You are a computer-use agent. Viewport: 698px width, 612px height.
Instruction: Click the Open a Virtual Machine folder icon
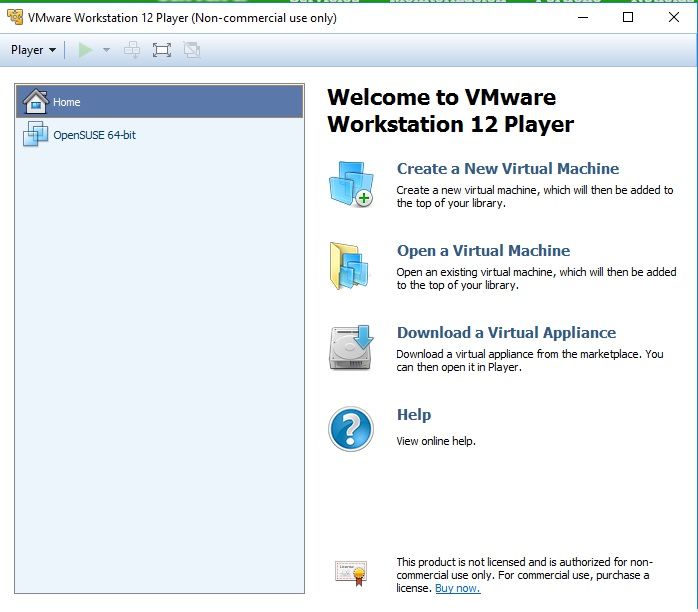[350, 266]
